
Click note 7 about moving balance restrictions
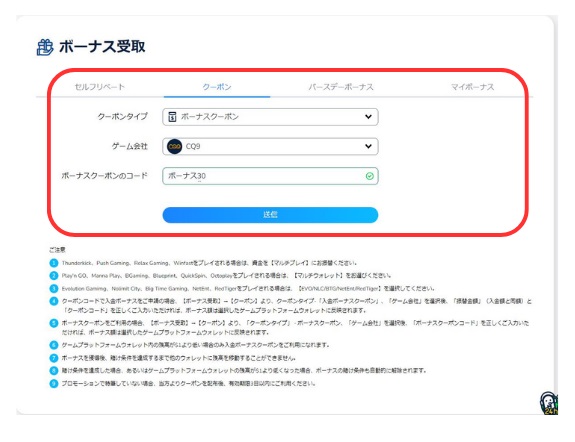[179, 358]
